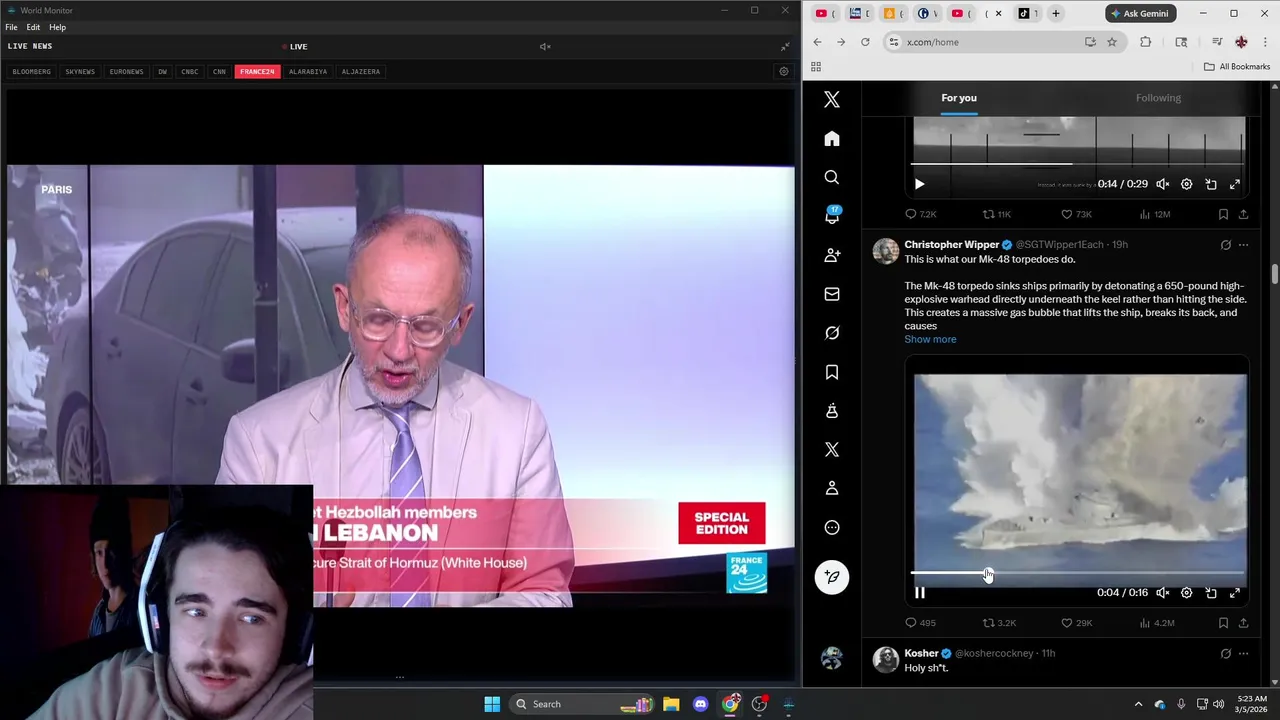Expand Show more on the Mk-48 post

[x=930, y=339]
